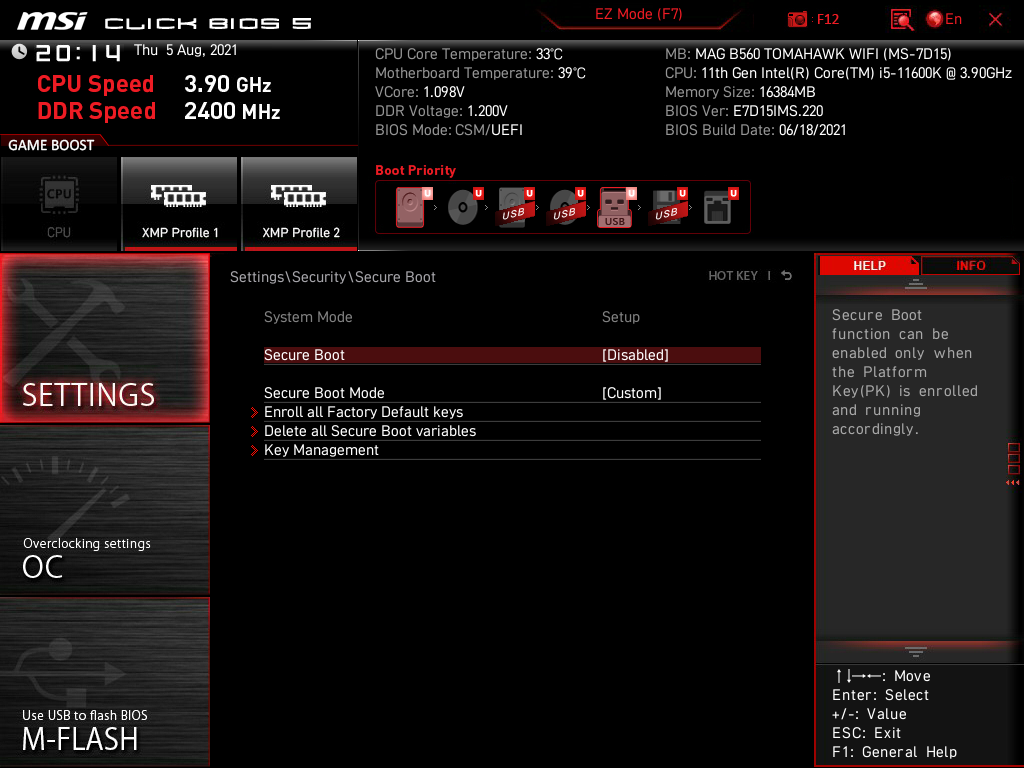Switch to the INFO tab

[970, 265]
